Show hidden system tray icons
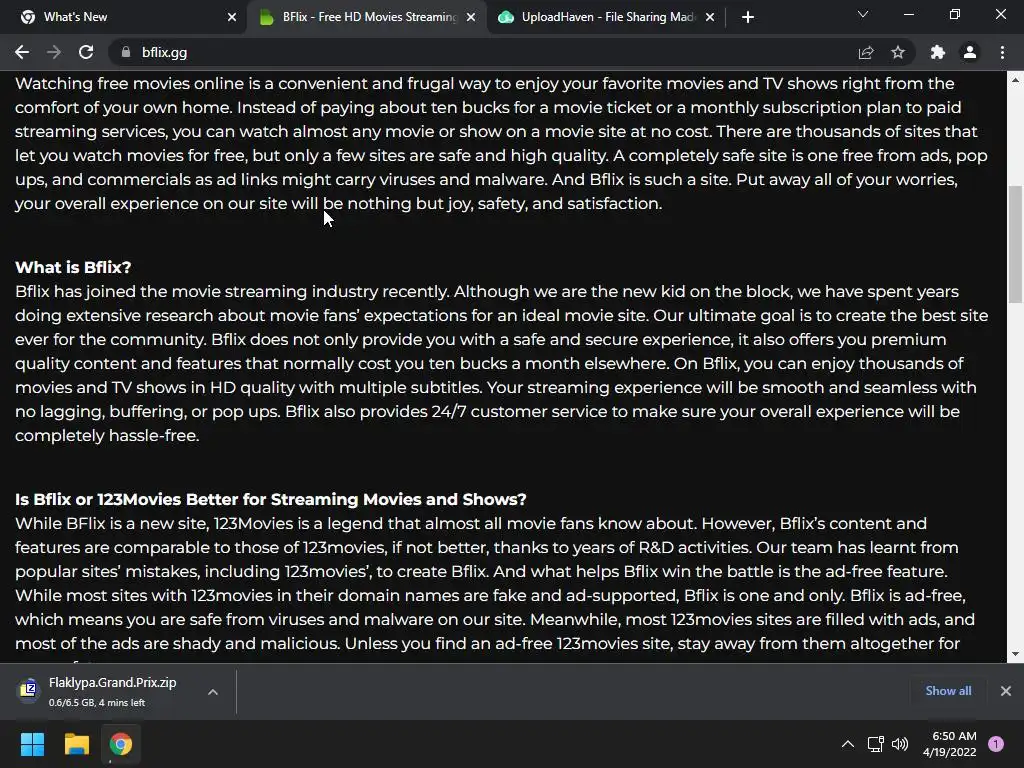The image size is (1024, 768). click(848, 744)
